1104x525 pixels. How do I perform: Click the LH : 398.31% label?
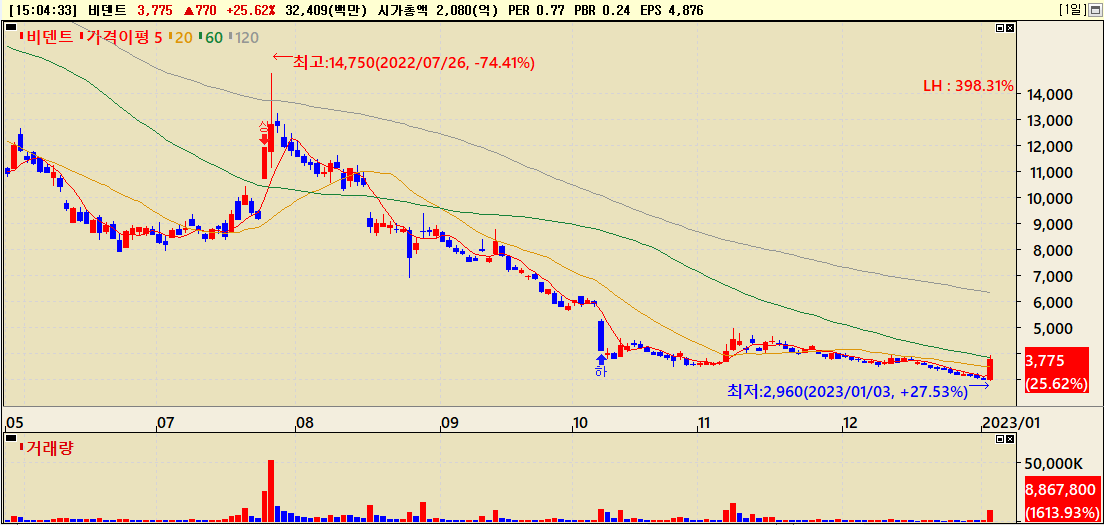968,86
